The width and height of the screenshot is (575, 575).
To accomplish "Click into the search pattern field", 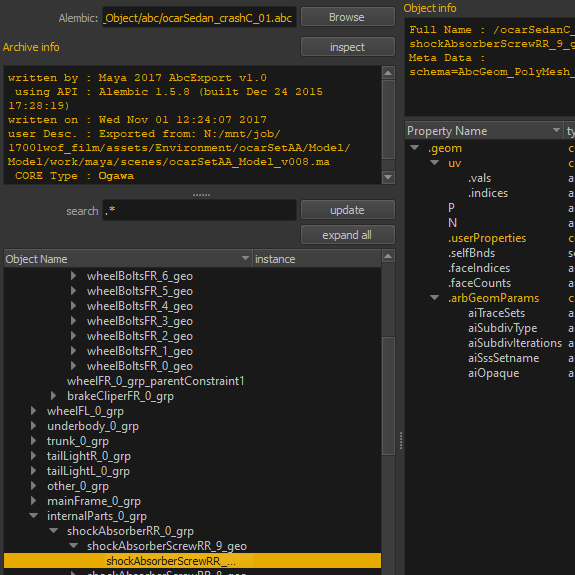I will (x=199, y=210).
